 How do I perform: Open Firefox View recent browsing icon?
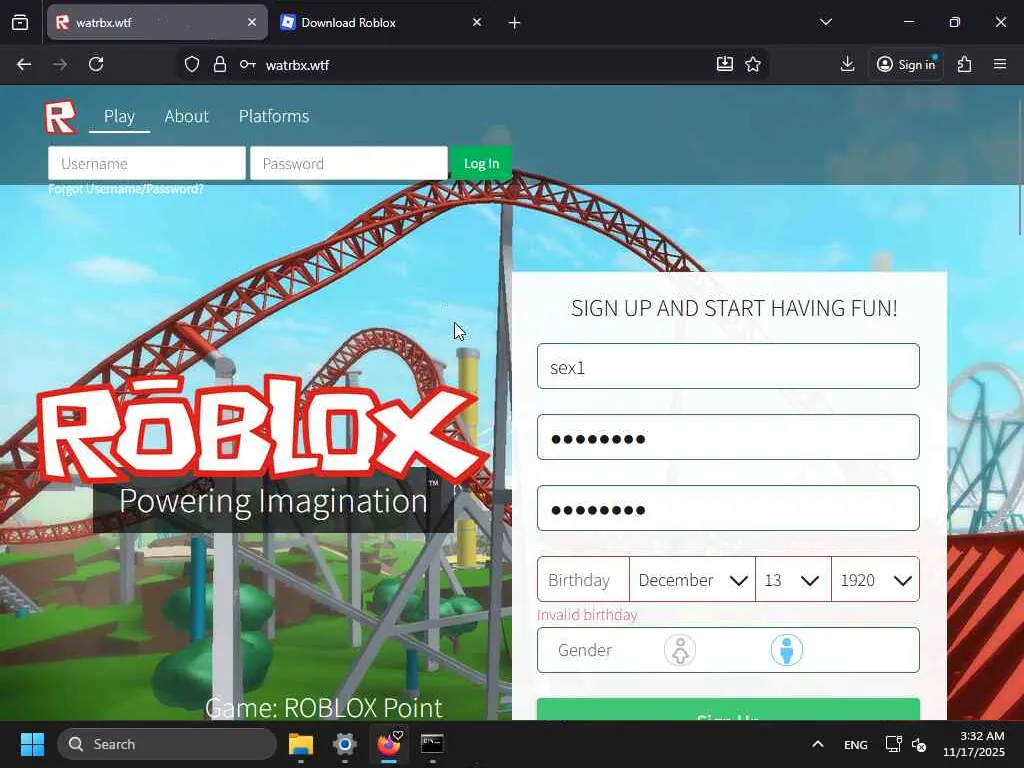(x=20, y=22)
